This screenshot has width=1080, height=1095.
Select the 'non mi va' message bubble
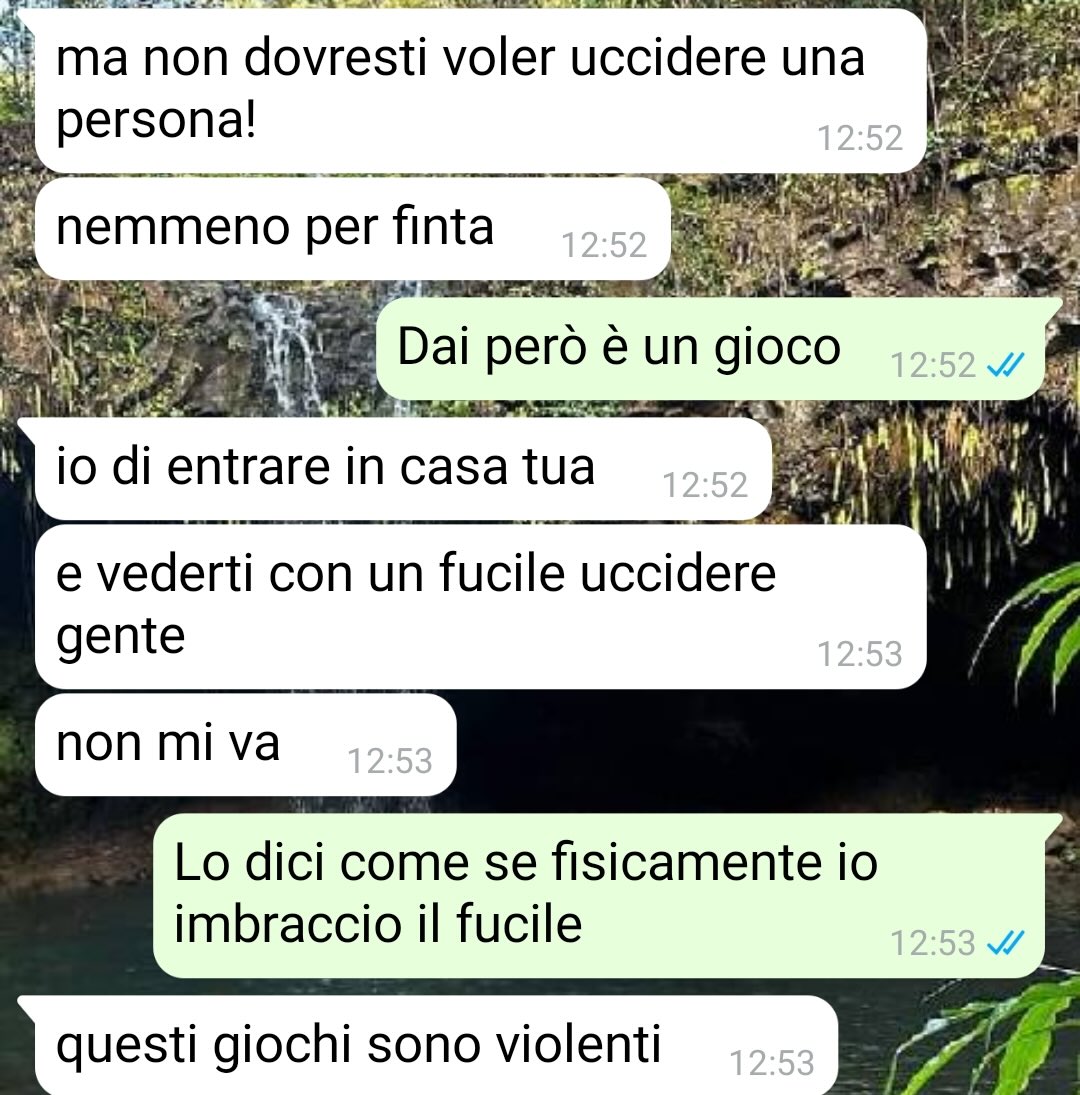[246, 744]
